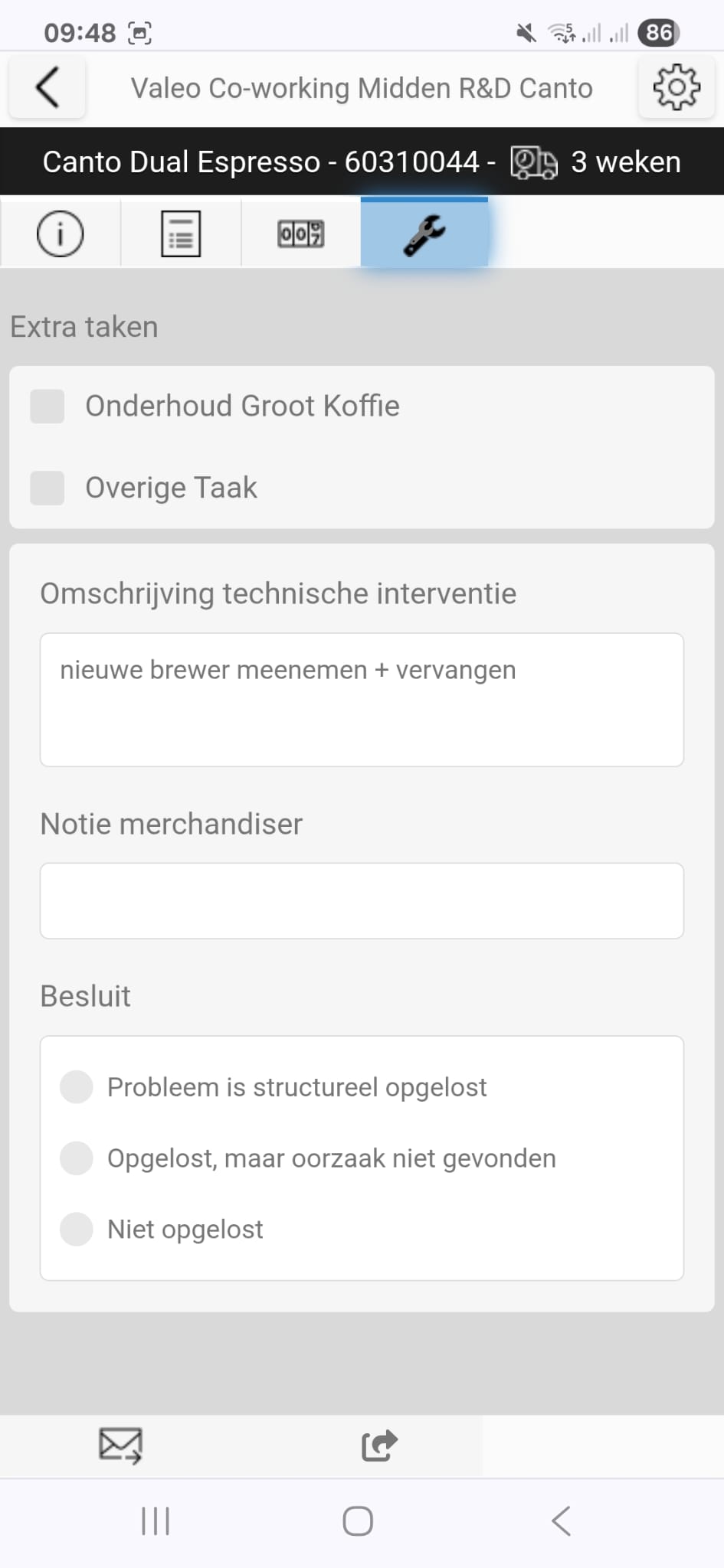Select the wrench maintenance tab
The image size is (724, 1568).
click(424, 234)
